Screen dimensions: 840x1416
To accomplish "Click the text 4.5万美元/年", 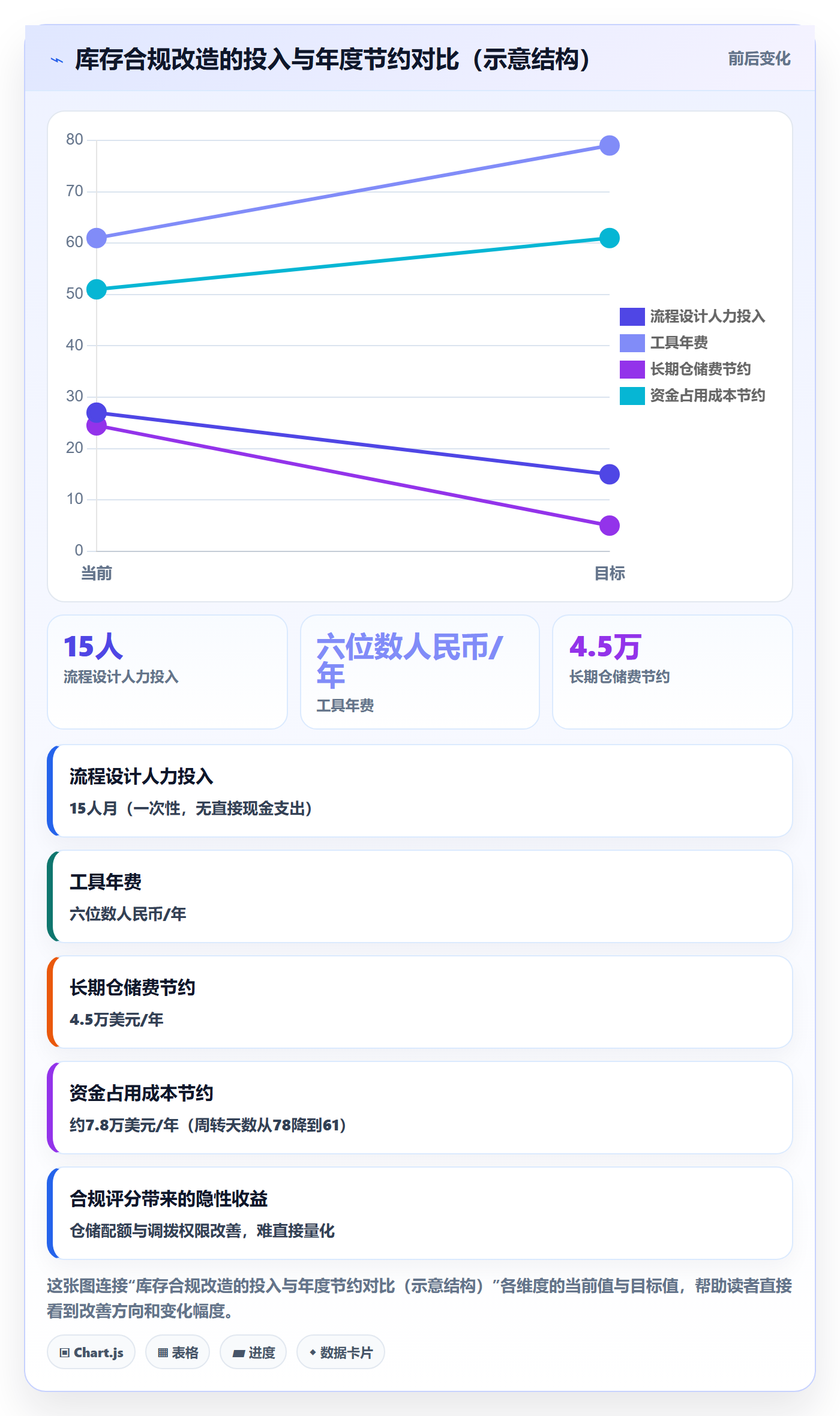I will tap(116, 1019).
